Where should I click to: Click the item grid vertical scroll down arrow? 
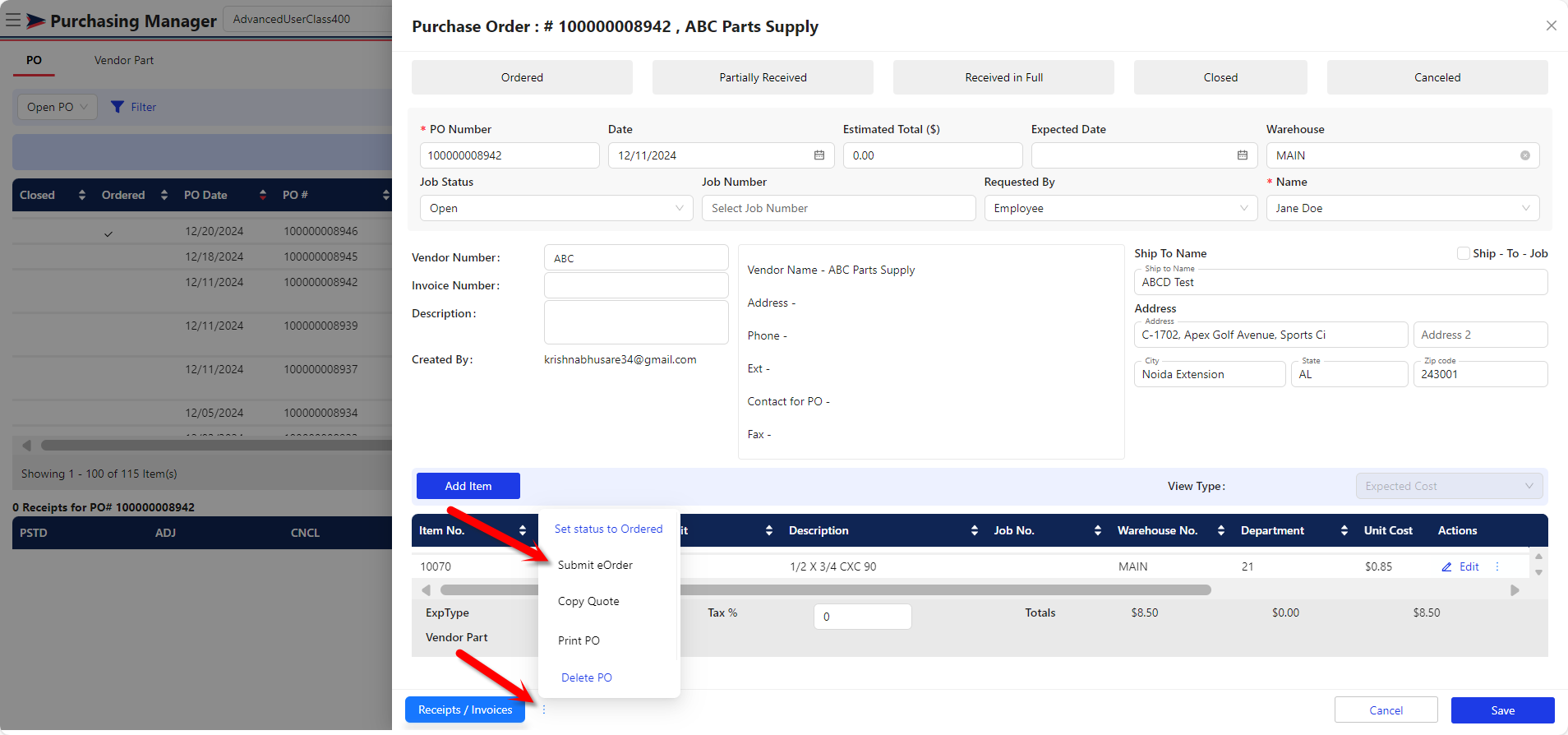tap(1538, 573)
